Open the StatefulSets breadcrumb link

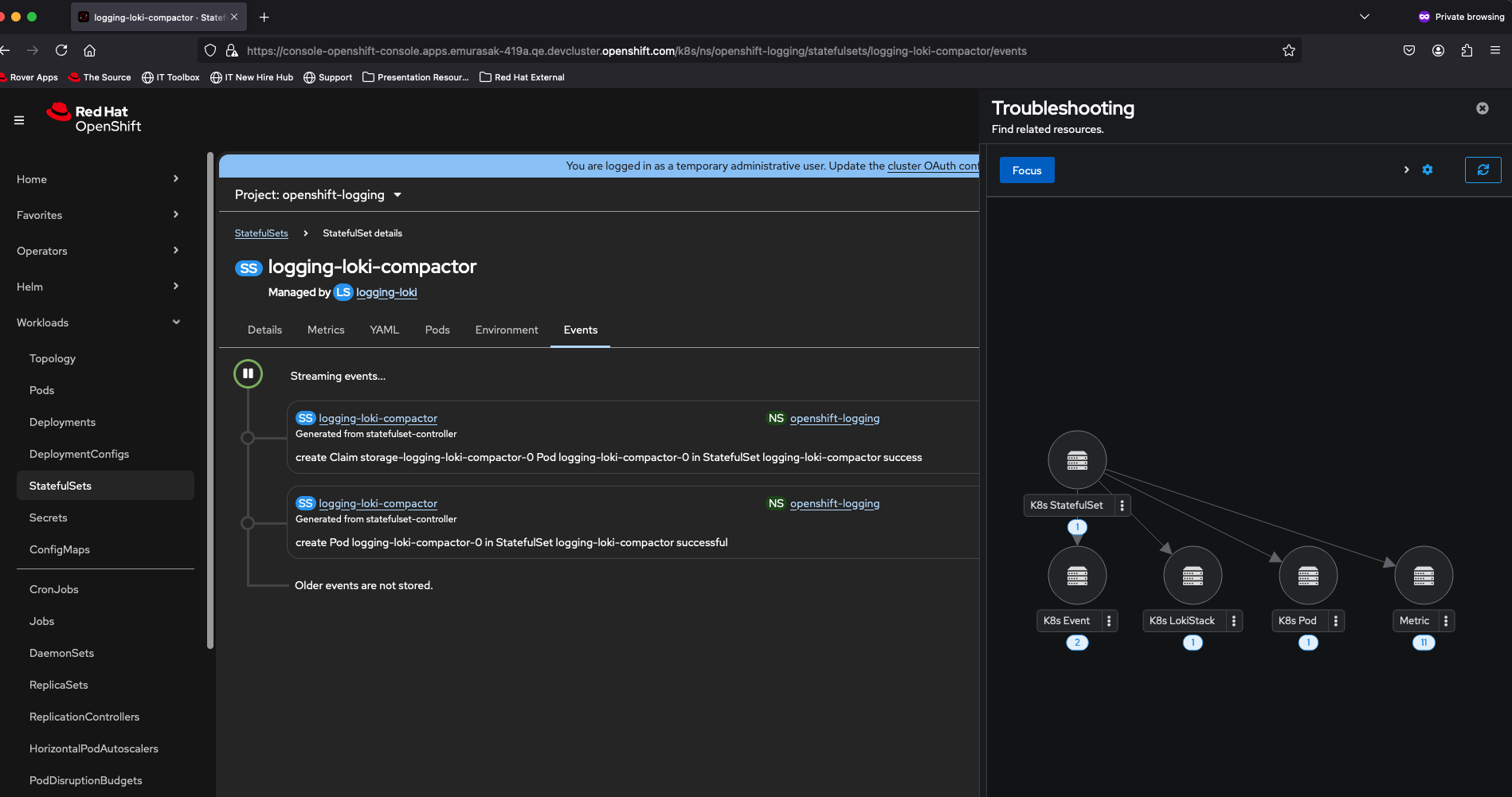click(x=261, y=233)
